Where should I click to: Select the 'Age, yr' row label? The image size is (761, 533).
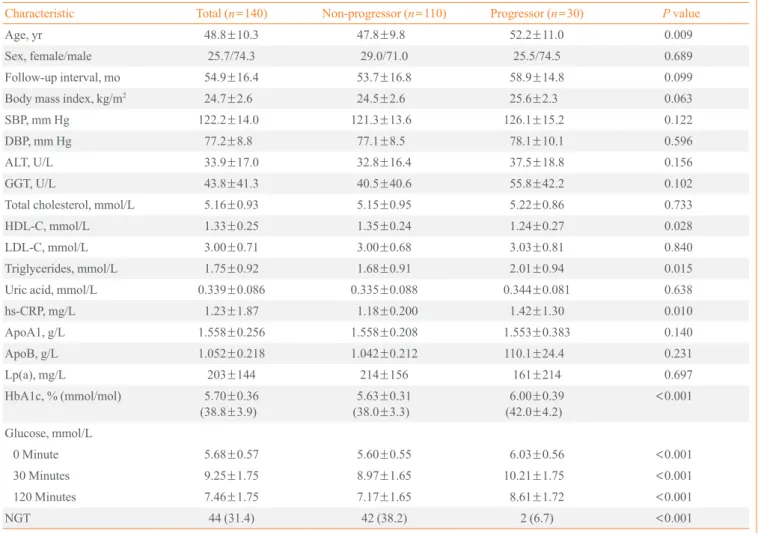pyautogui.click(x=23, y=35)
